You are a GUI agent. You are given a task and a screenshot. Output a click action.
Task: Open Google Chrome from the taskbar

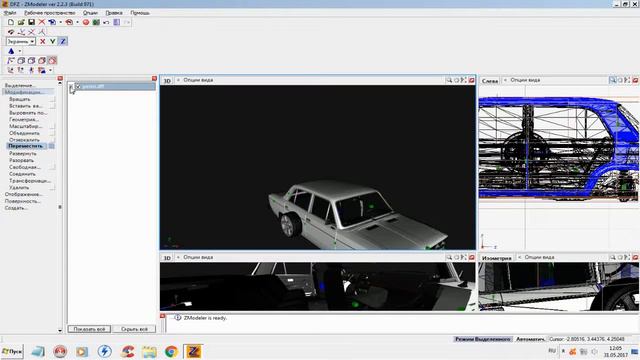(171, 351)
